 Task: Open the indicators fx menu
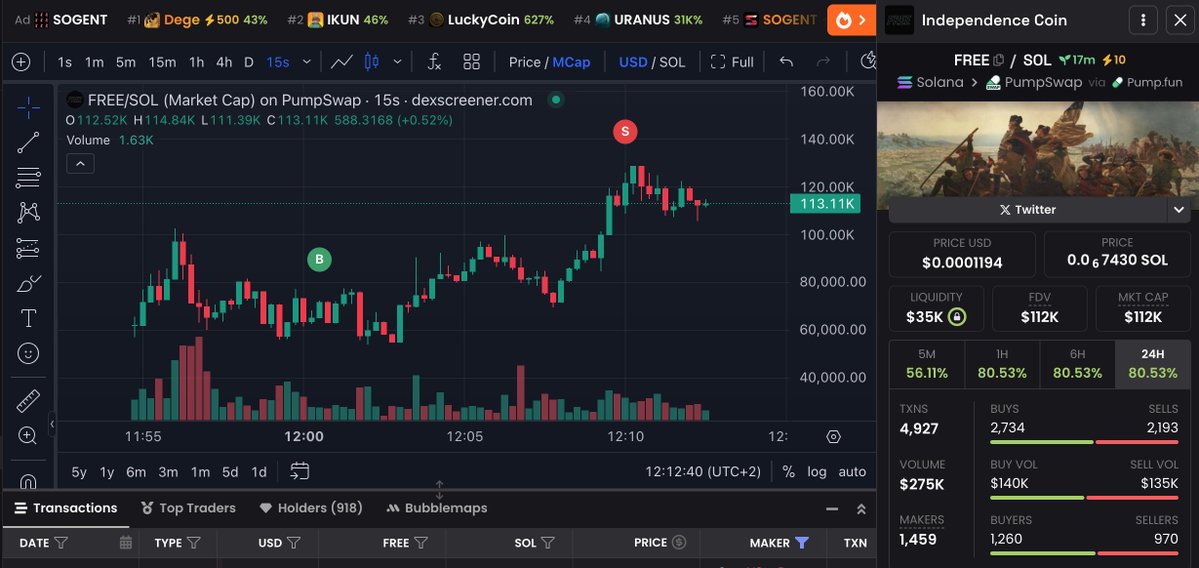[x=434, y=62]
